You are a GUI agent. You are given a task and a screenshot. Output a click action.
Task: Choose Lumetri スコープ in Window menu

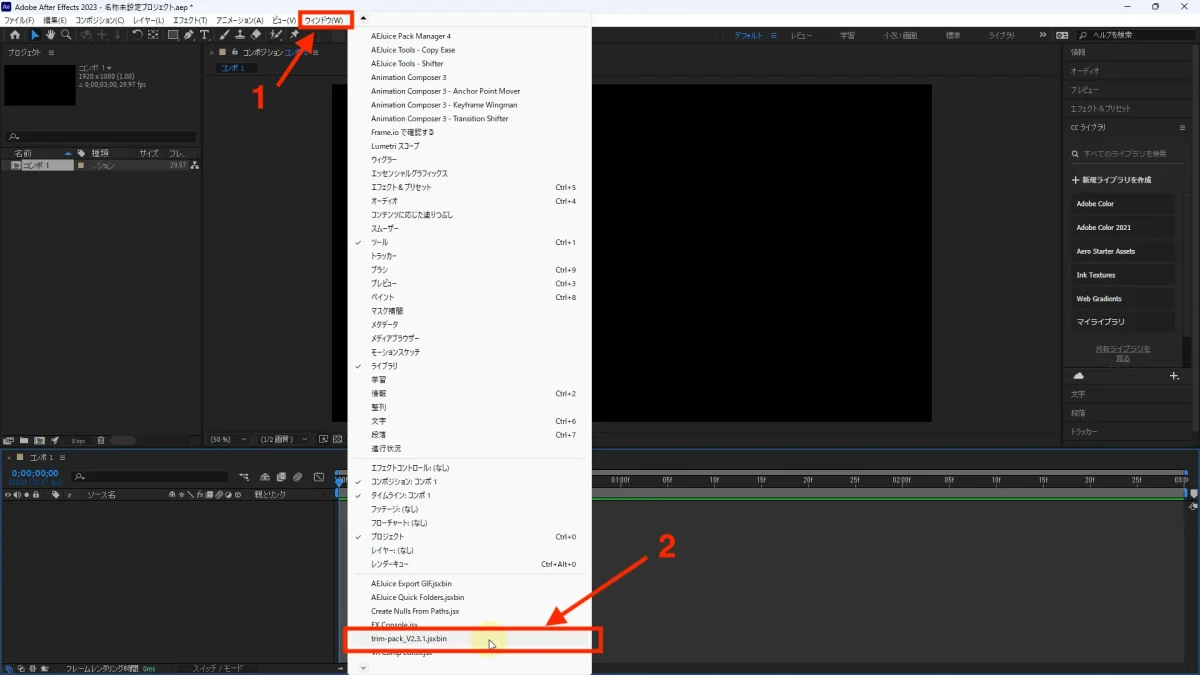click(x=470, y=146)
